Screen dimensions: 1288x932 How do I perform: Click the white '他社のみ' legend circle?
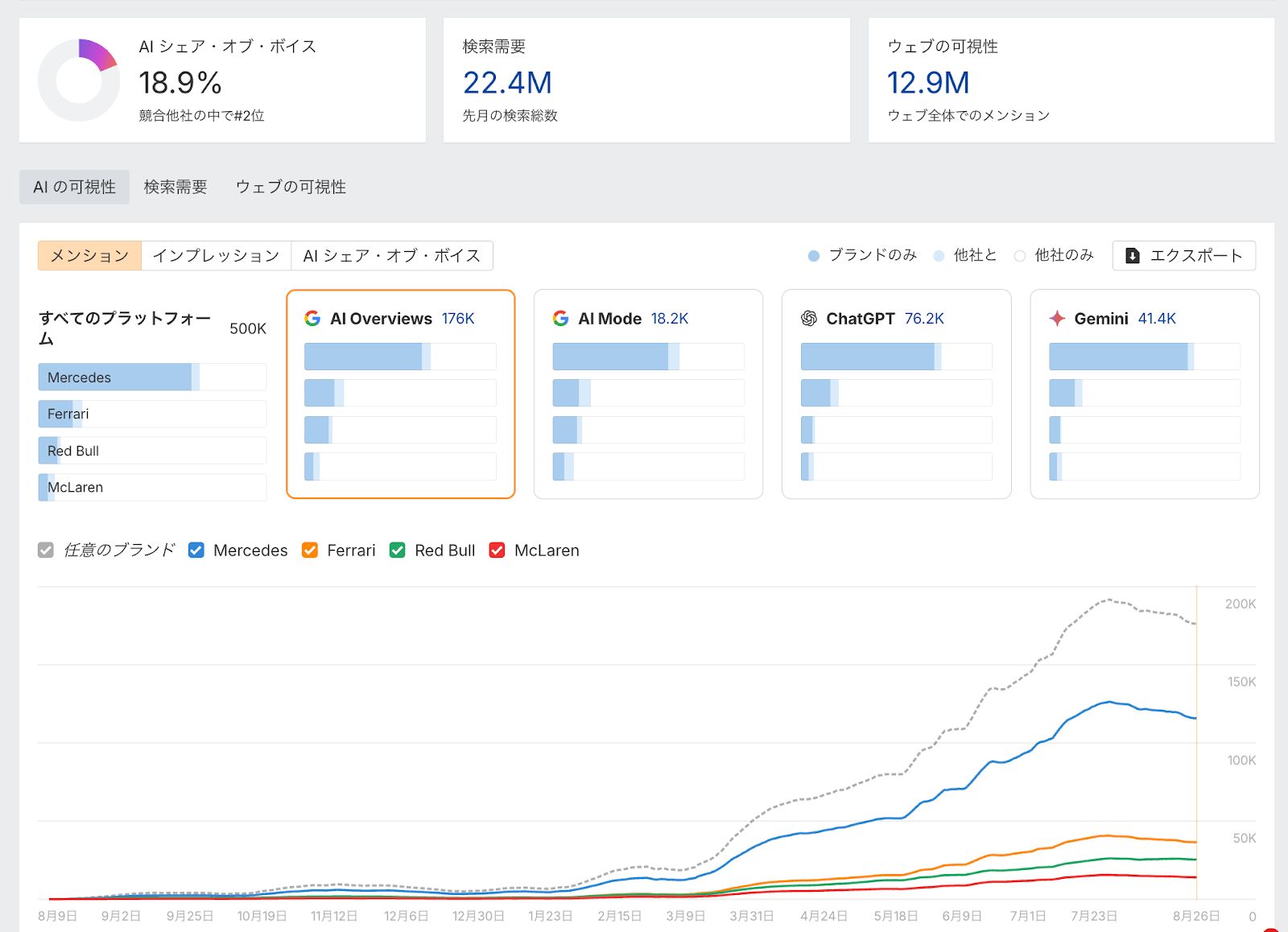pos(1020,256)
